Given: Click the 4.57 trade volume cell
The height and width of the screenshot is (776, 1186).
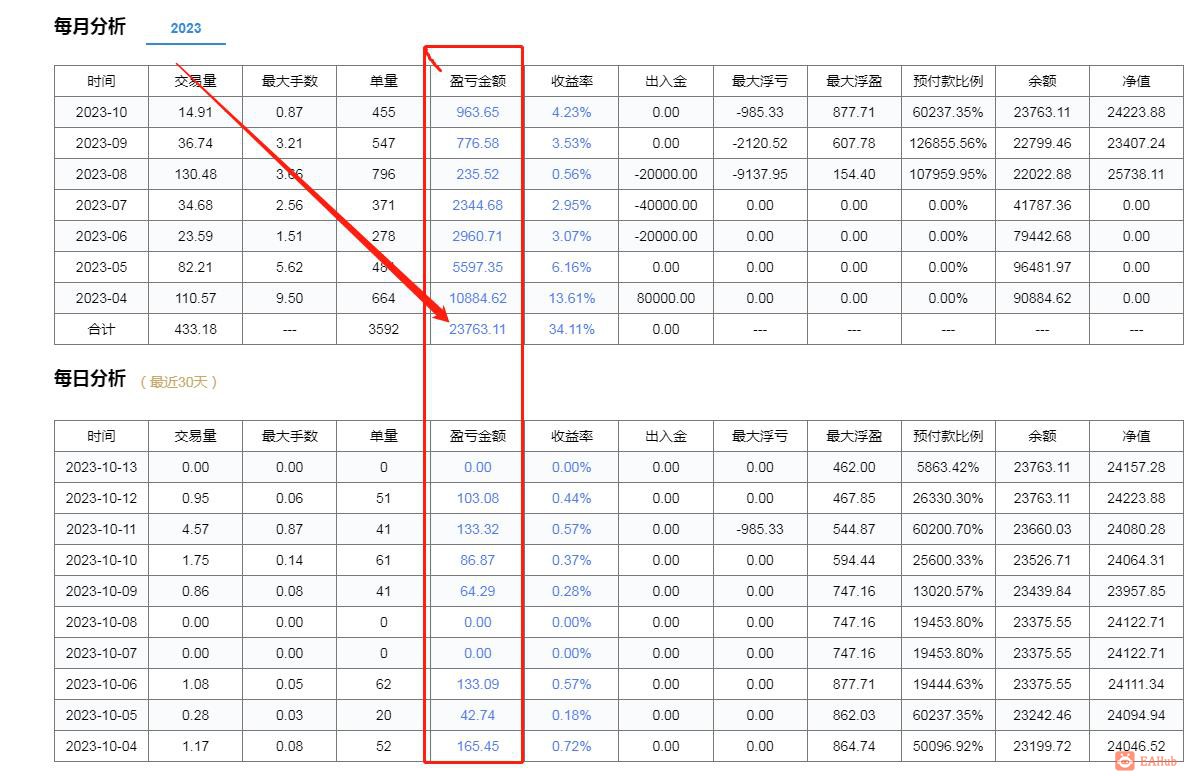Looking at the screenshot, I should [x=195, y=529].
